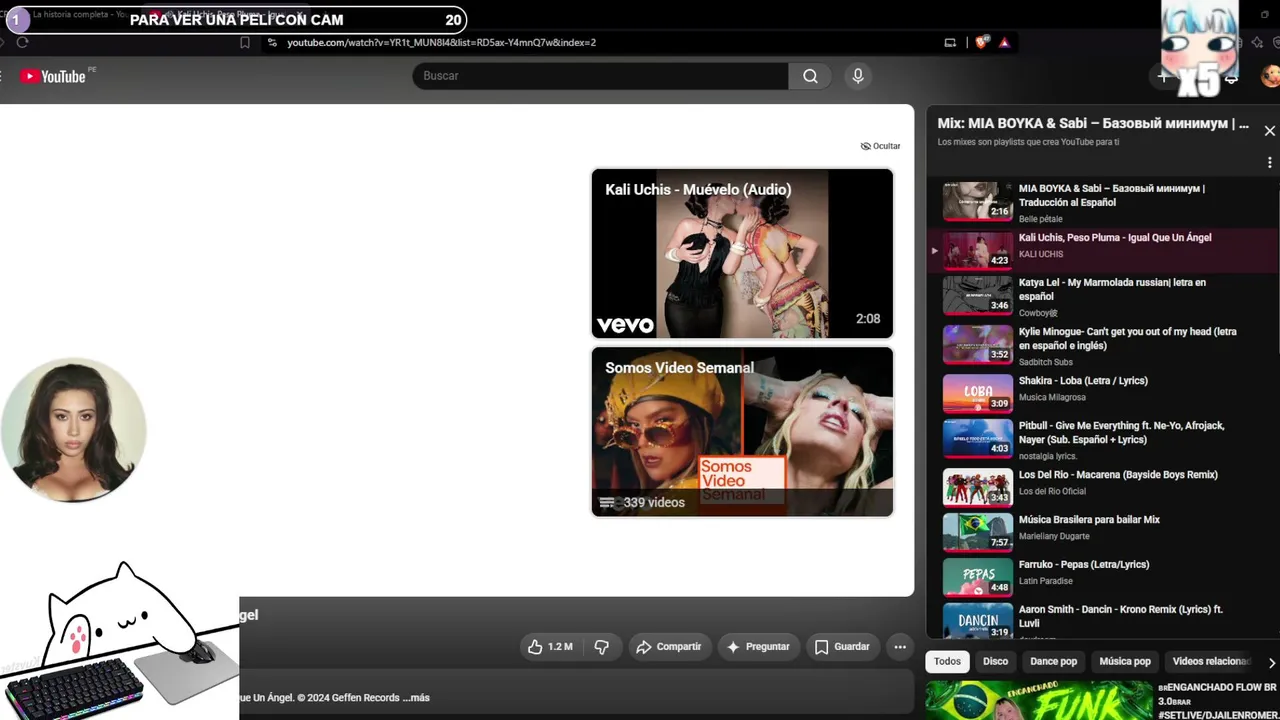Click the Sadbitch Subs channel name
Screen dimensions: 1280x720
coord(1046,362)
